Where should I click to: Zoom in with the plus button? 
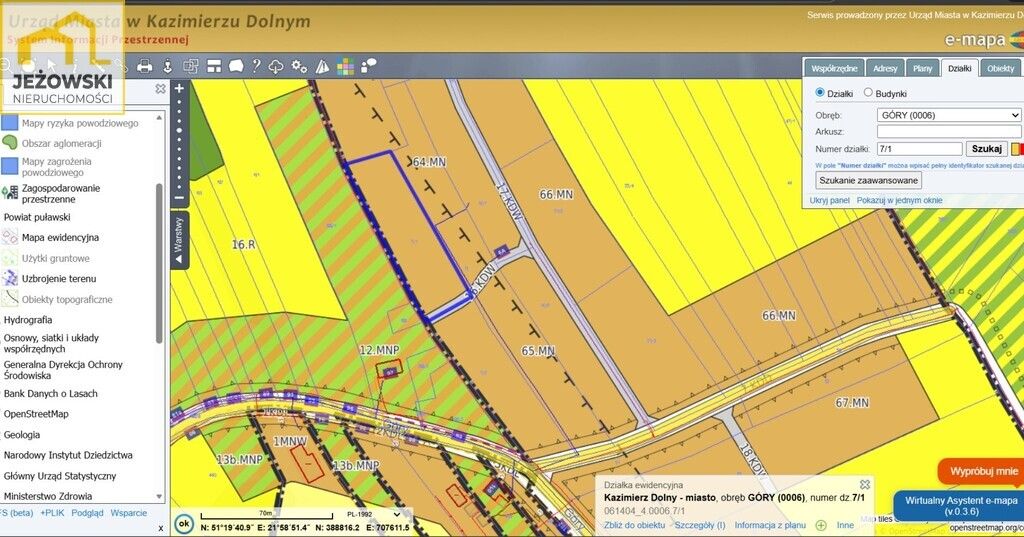click(x=180, y=88)
